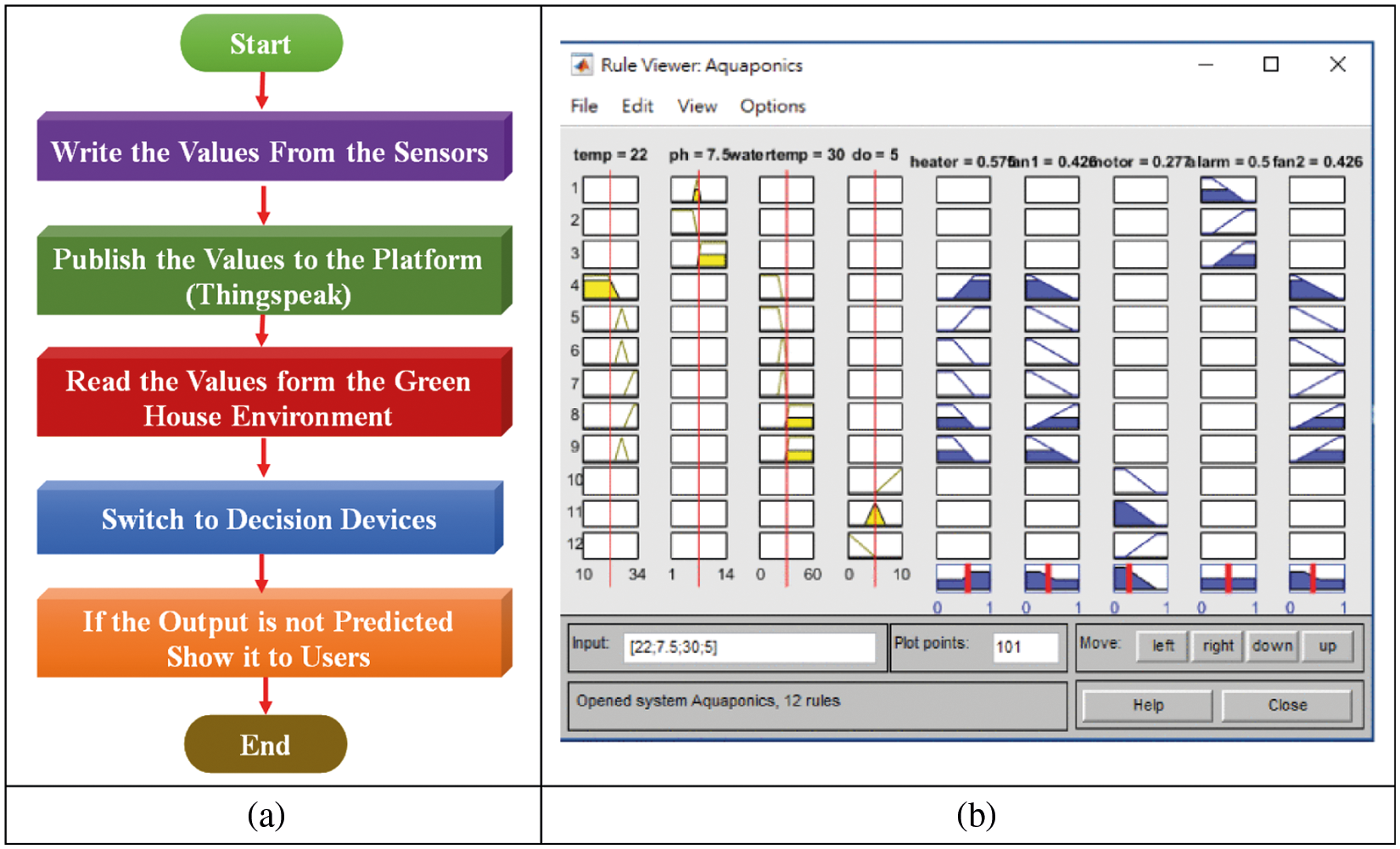The image size is (1400, 849).
Task: Click the Help button
Action: click(x=1147, y=705)
